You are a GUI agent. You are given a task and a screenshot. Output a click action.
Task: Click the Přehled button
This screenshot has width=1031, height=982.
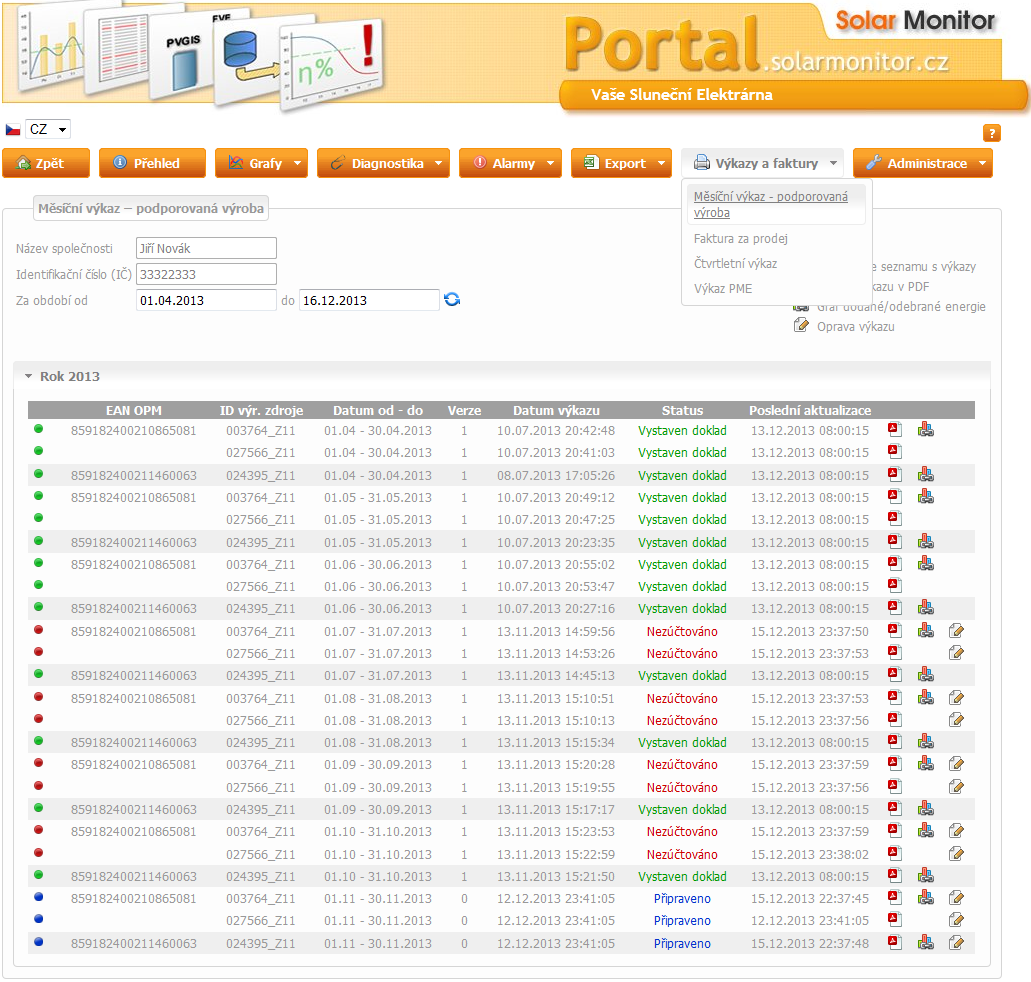[x=152, y=164]
